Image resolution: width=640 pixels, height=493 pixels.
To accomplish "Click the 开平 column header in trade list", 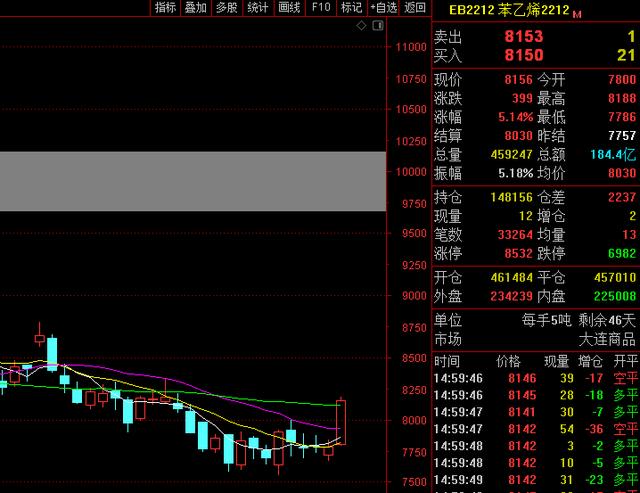I will (624, 361).
